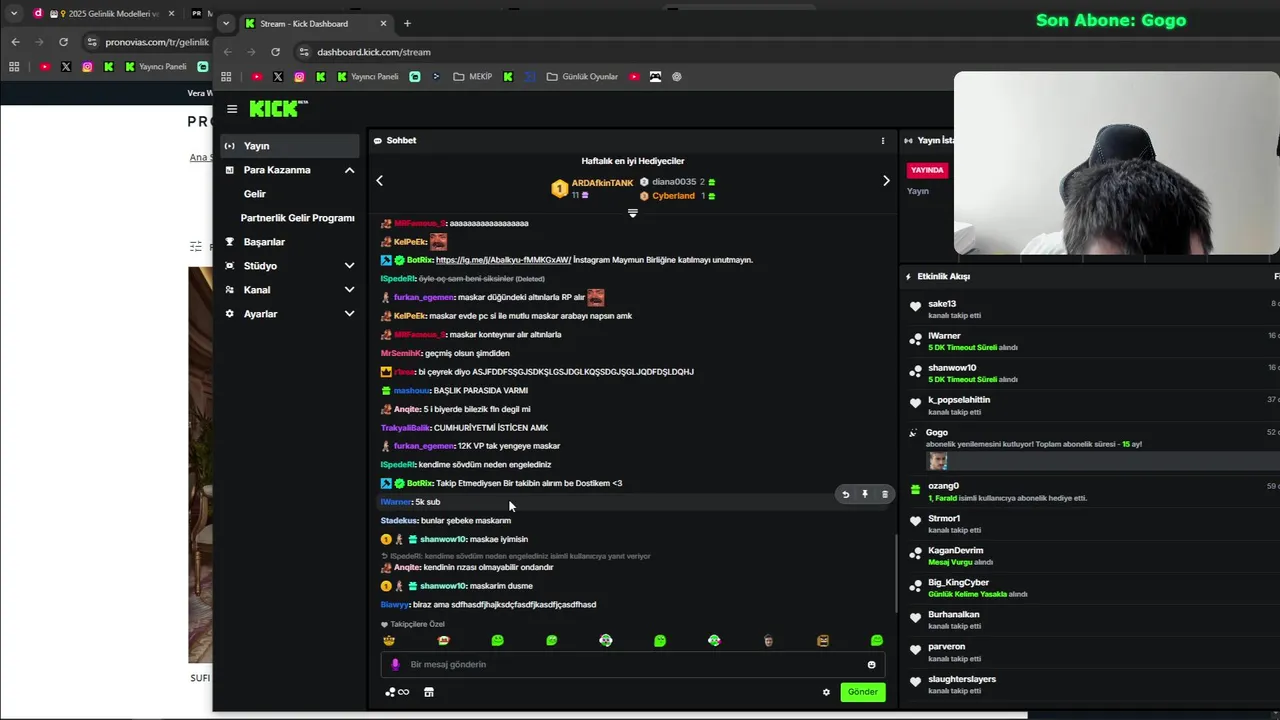Open the emoji picker in message box
1280x720 pixels.
871,664
